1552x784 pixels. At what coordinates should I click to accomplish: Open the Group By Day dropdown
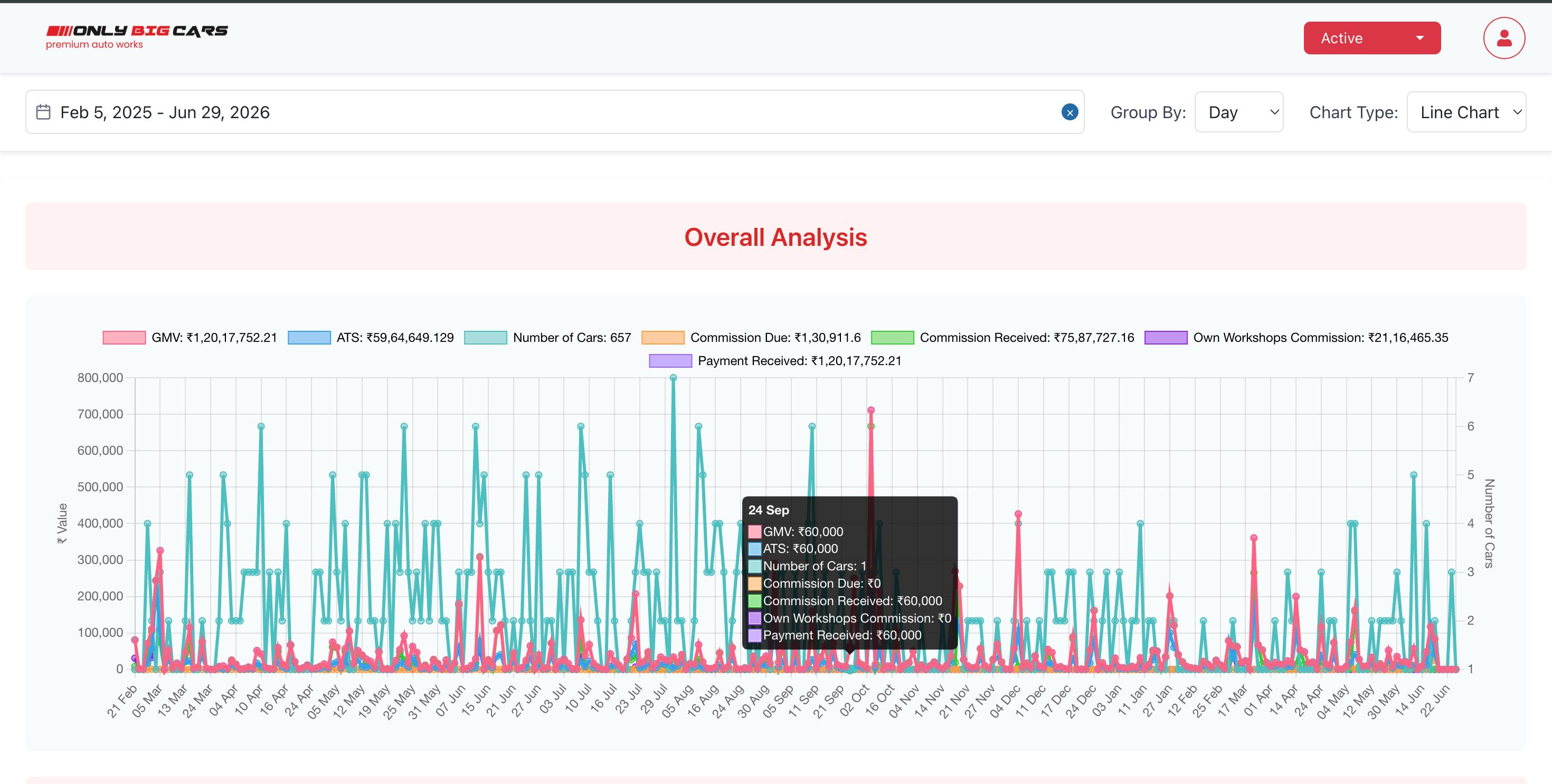pyautogui.click(x=1239, y=112)
